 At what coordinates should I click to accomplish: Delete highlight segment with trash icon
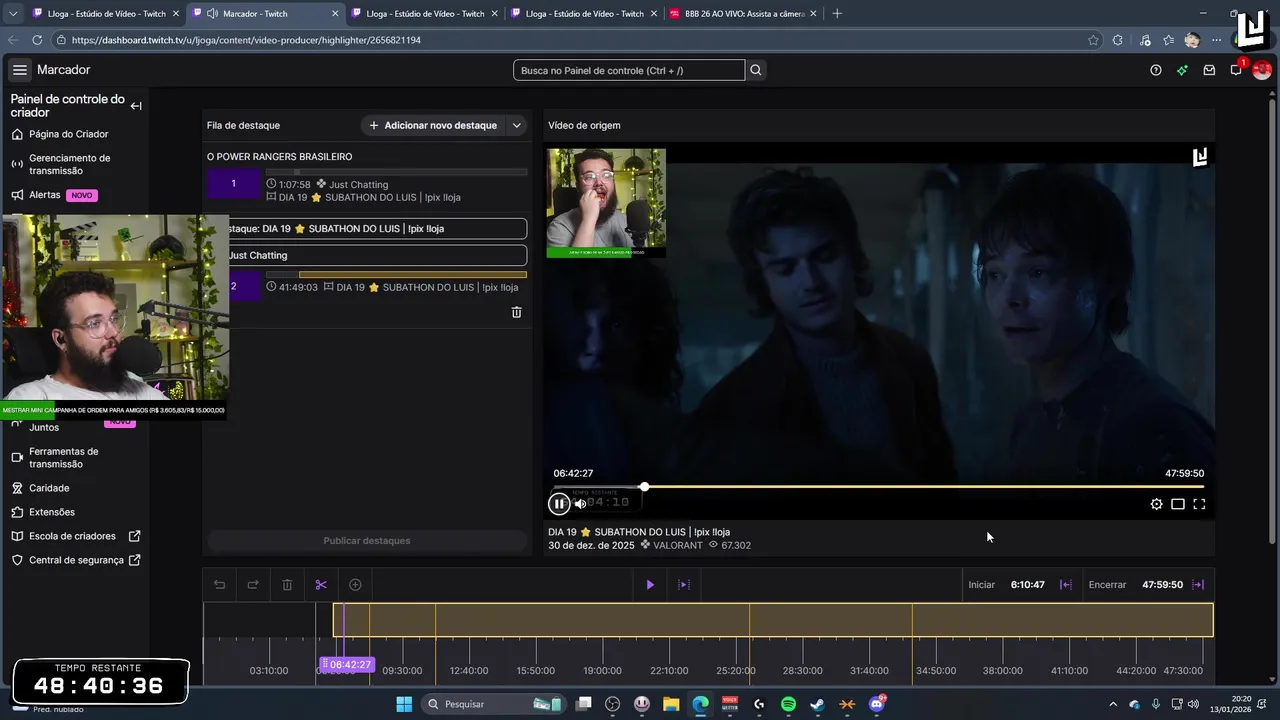coord(516,312)
